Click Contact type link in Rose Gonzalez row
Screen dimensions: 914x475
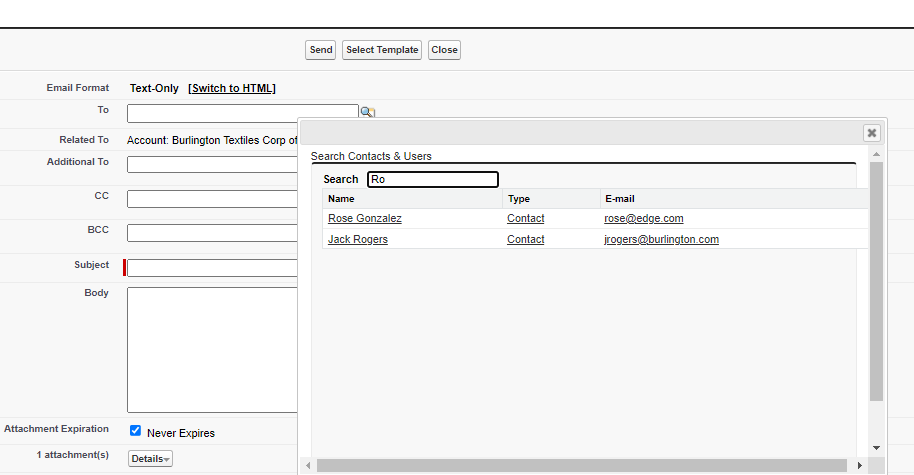[x=526, y=218]
